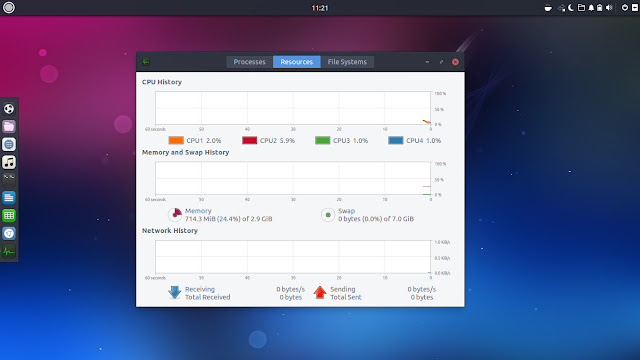Select the Resources tab
Image resolution: width=640 pixels, height=360 pixels.
(x=297, y=62)
